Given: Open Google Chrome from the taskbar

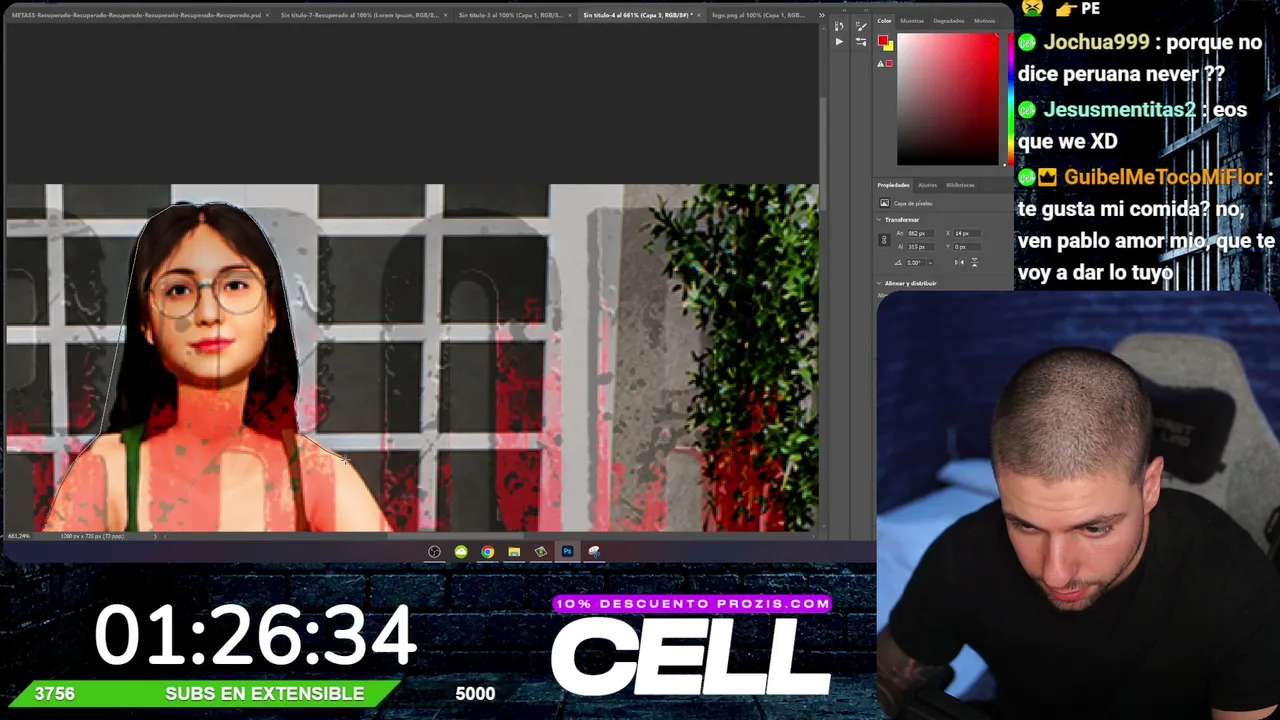Looking at the screenshot, I should [x=487, y=552].
